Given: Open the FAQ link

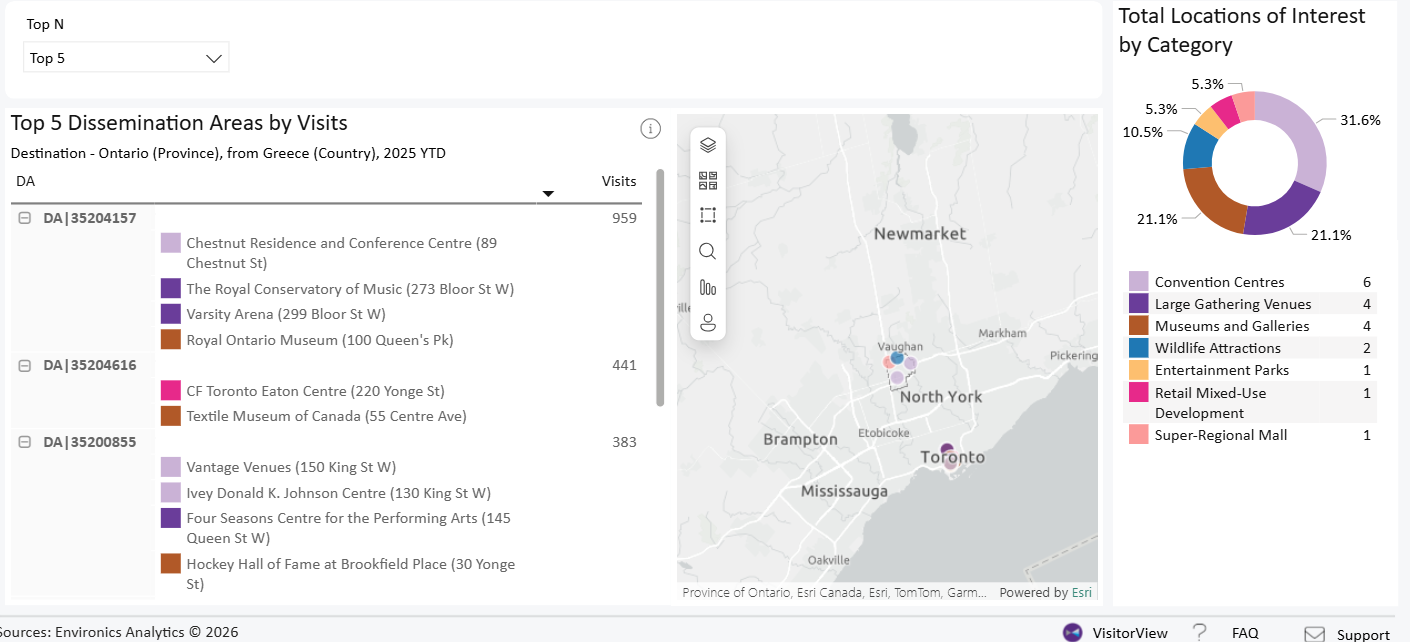Looking at the screenshot, I should 1245,633.
